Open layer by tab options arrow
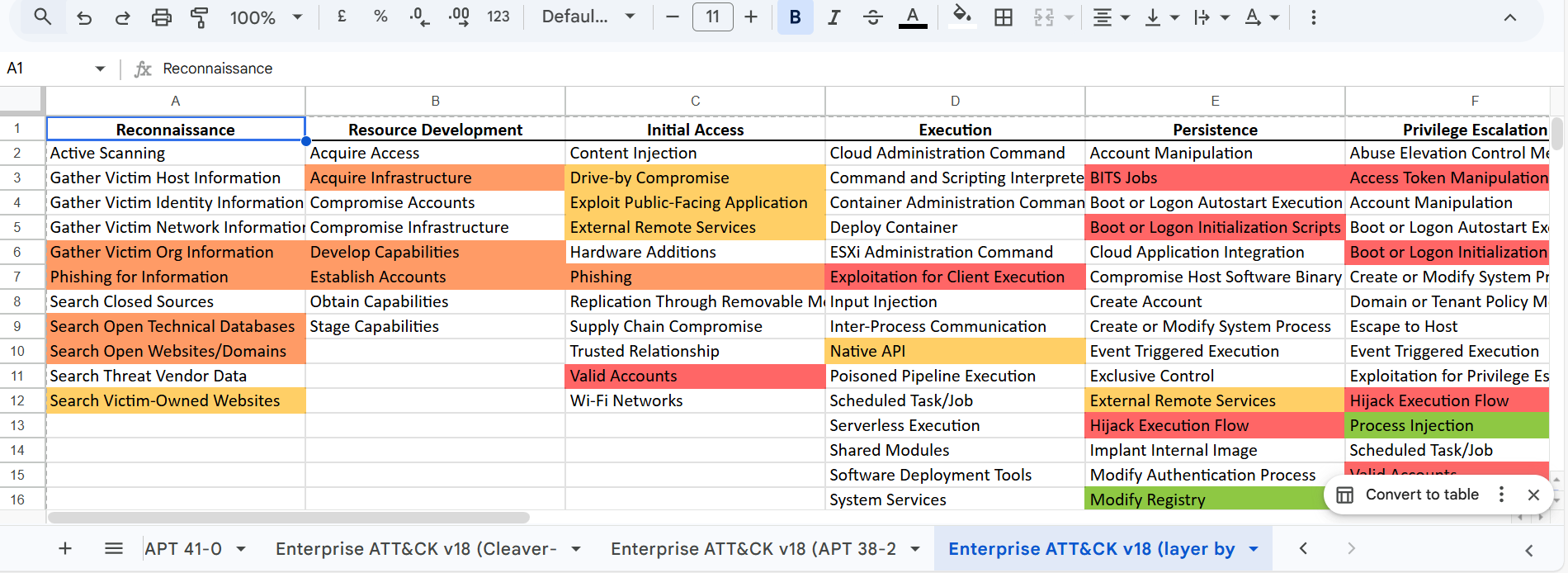The width and height of the screenshot is (1568, 573). click(x=1254, y=549)
